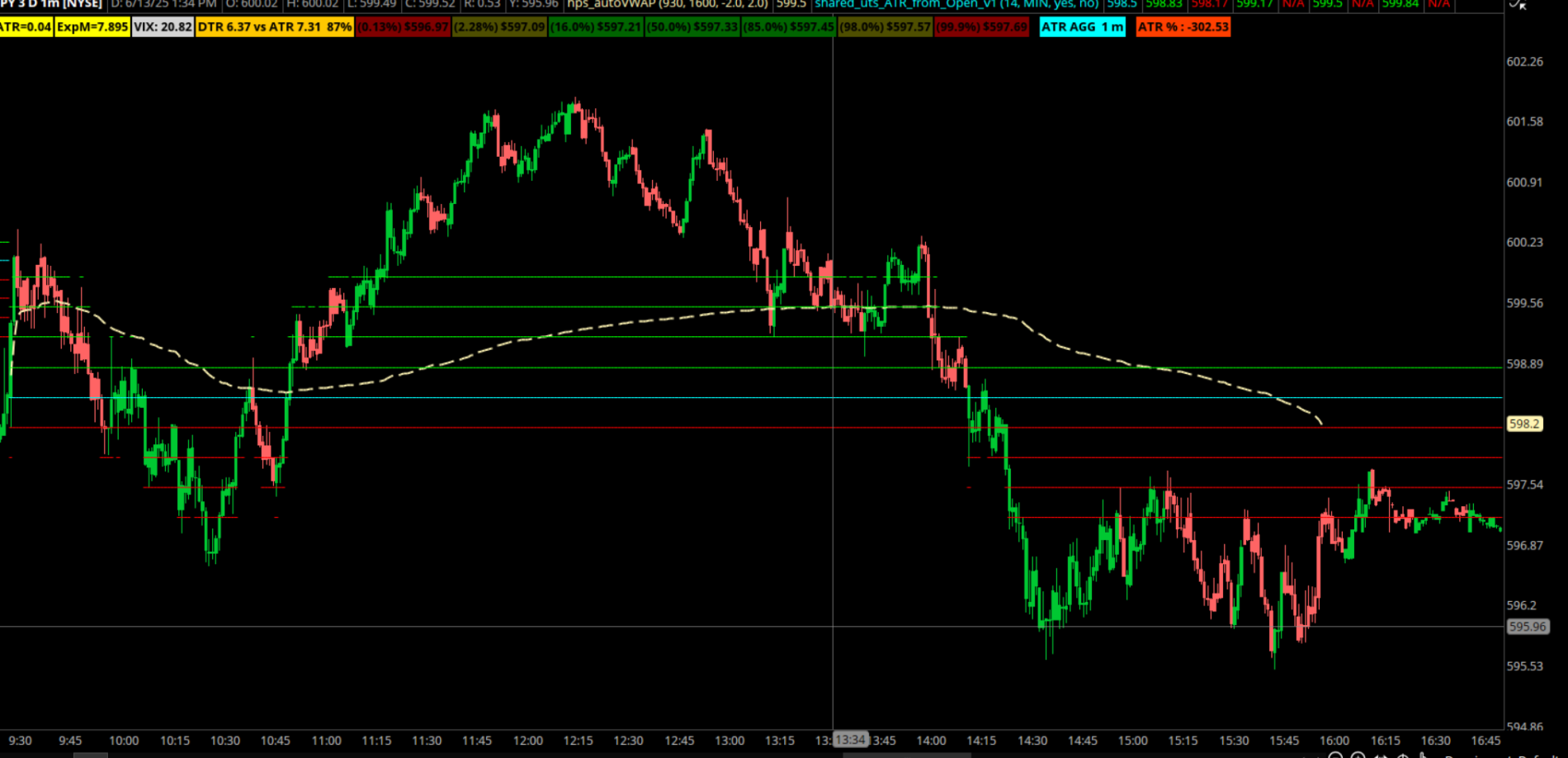Click the 598.17 red study value

point(1210,4)
